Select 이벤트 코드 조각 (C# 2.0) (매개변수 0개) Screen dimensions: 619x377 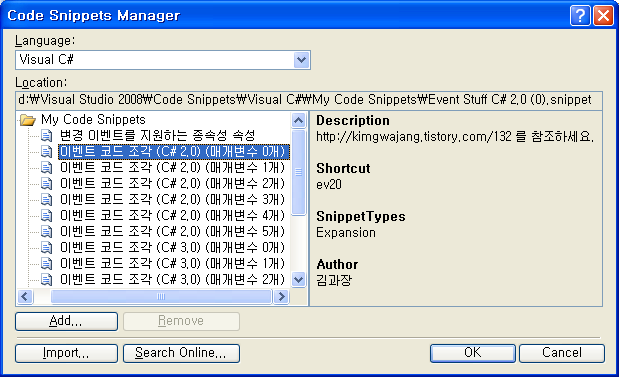(174, 152)
